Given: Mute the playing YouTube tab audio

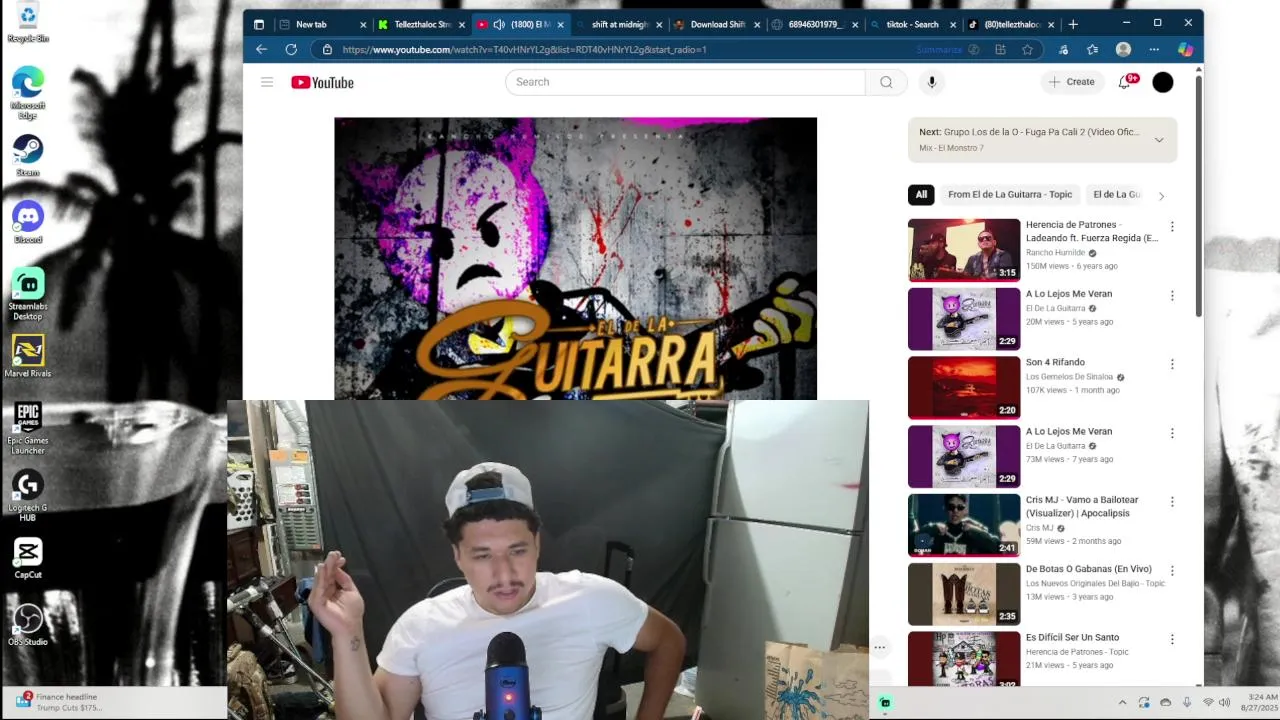Looking at the screenshot, I should pos(499,24).
